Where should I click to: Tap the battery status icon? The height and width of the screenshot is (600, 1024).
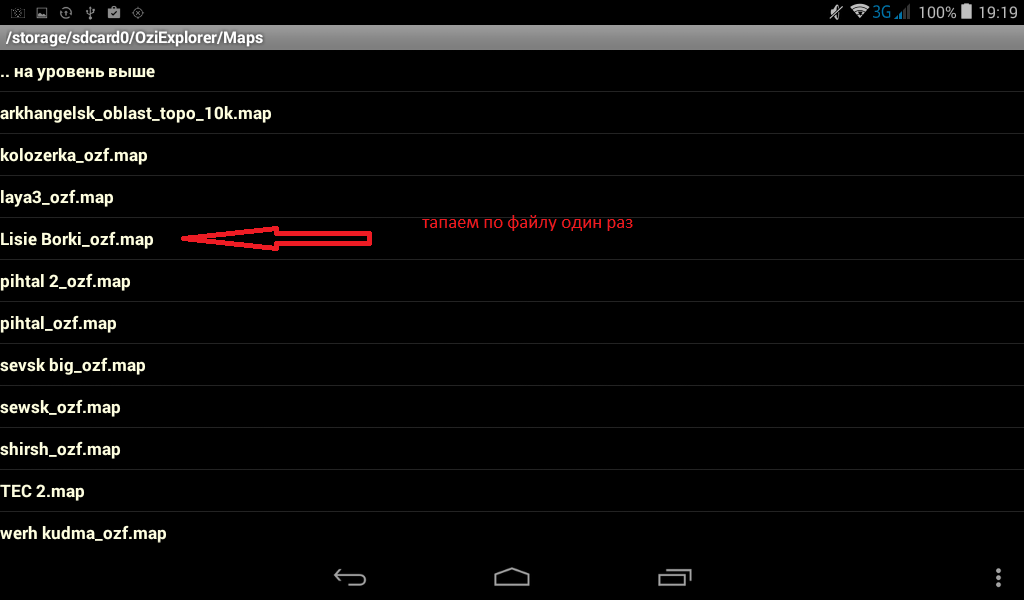click(x=967, y=12)
